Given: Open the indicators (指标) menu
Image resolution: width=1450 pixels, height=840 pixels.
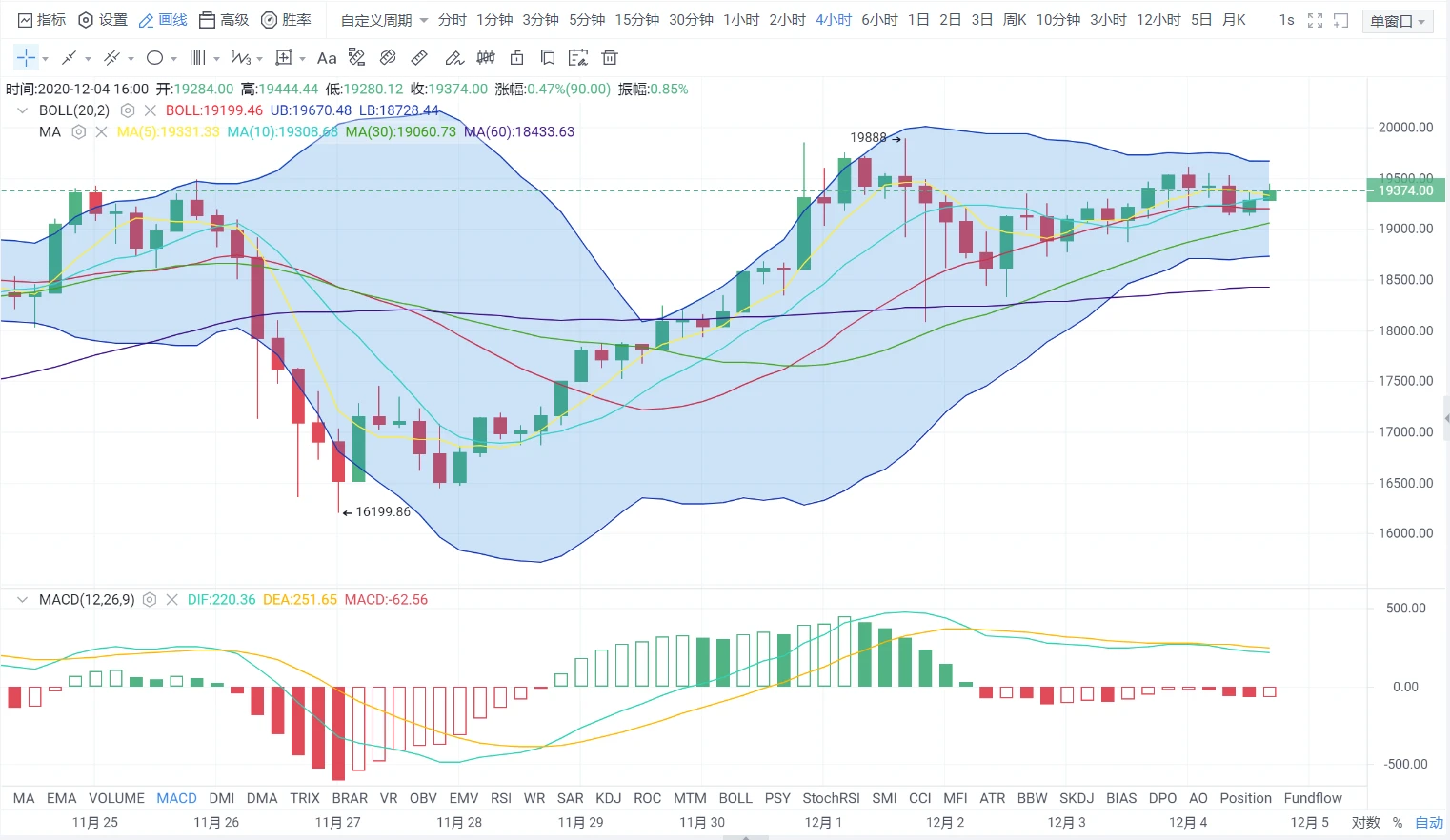Looking at the screenshot, I should pyautogui.click(x=42, y=20).
